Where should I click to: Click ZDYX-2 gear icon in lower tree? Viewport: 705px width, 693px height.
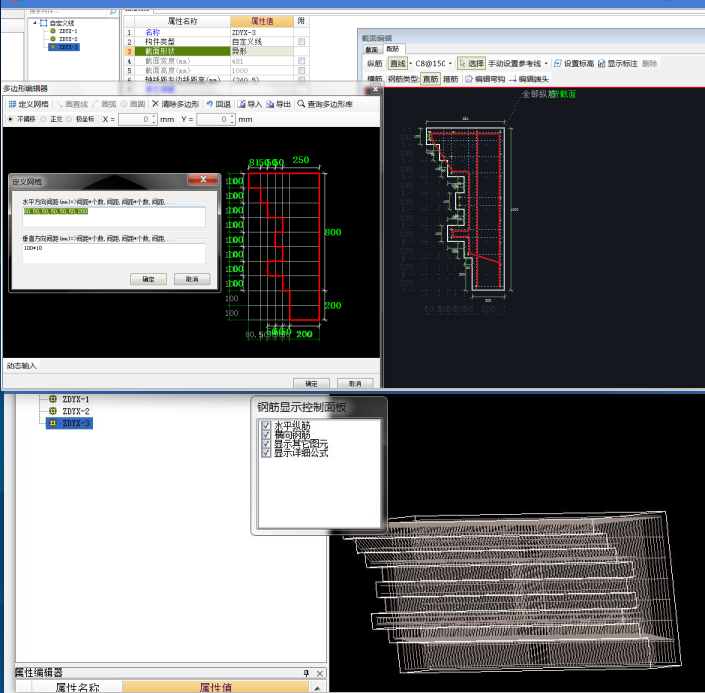coord(53,411)
